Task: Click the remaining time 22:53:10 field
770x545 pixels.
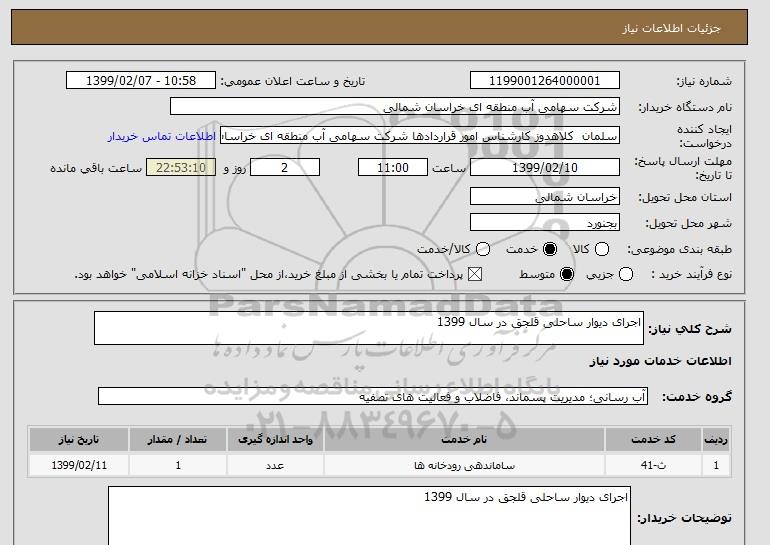Action: (181, 167)
